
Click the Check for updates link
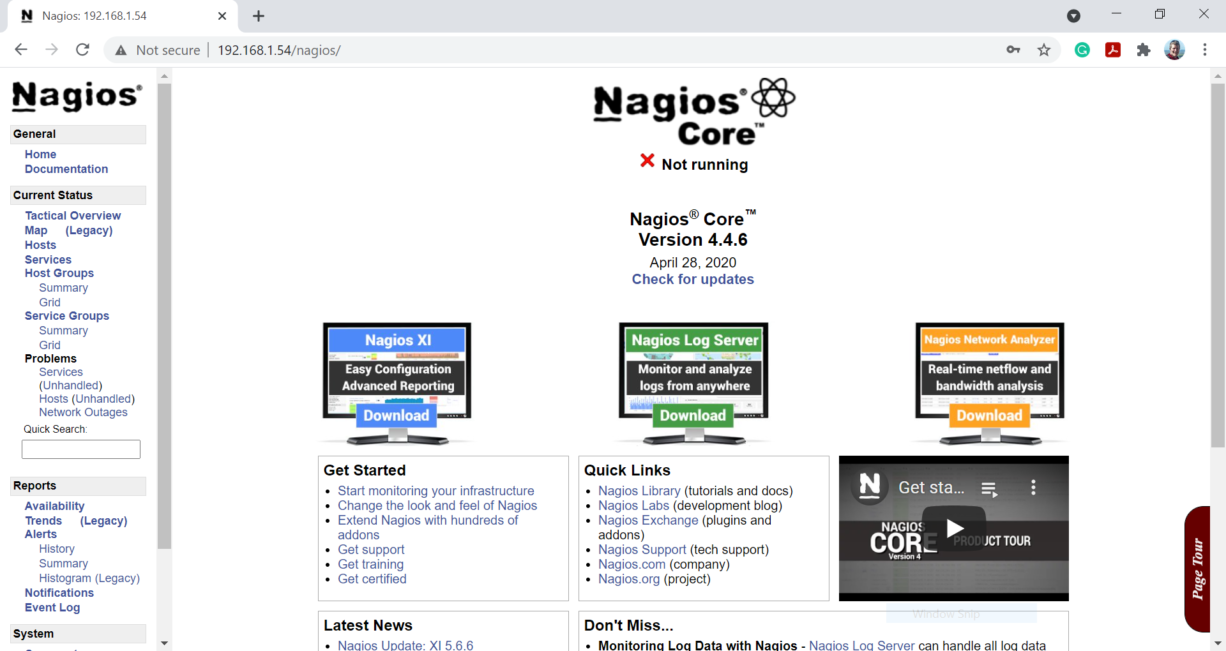[692, 279]
